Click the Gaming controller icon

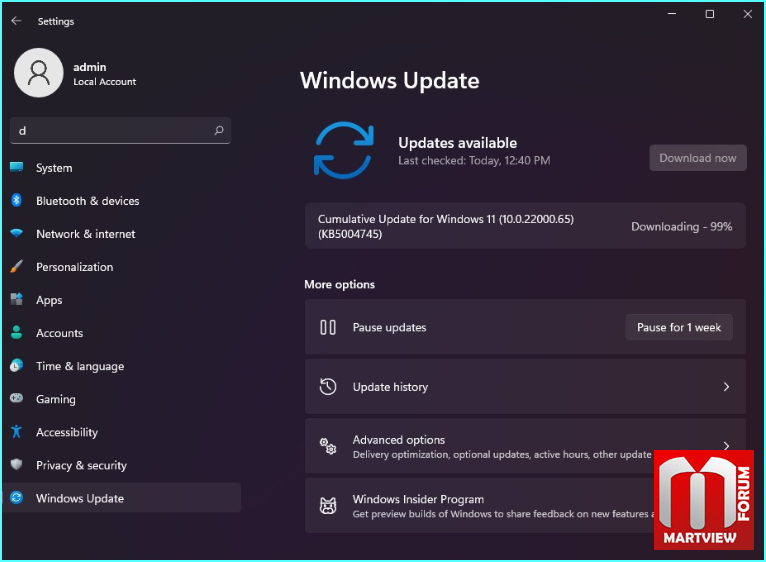coord(16,398)
